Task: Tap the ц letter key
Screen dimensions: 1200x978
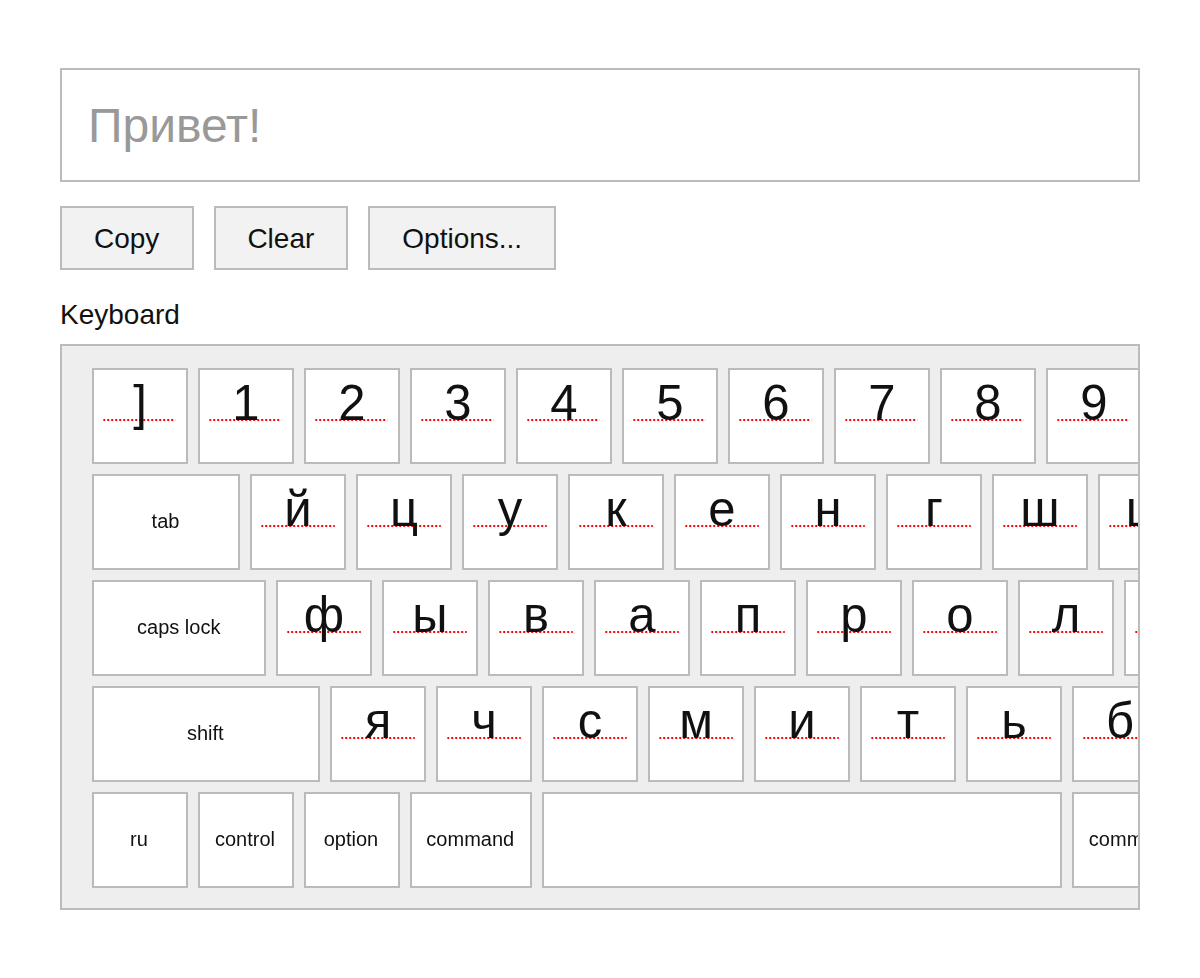Action: pyautogui.click(x=404, y=522)
